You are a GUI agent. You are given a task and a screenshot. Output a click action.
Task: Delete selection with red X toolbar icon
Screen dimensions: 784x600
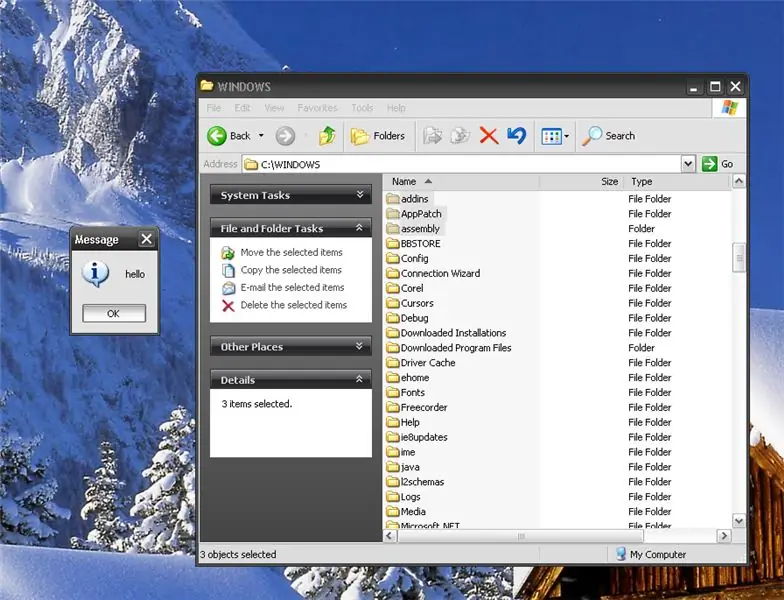tap(488, 136)
